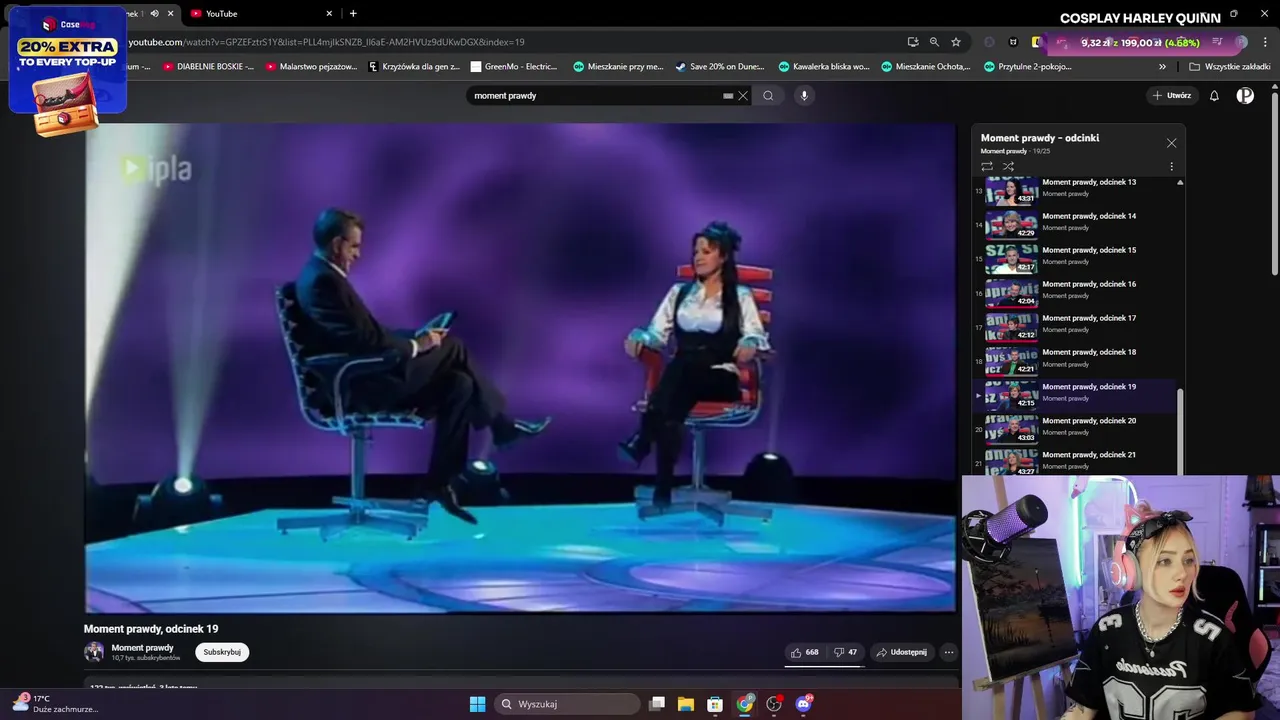1280x720 pixels.
Task: Open Discord from the taskbar
Action: [x=803, y=704]
